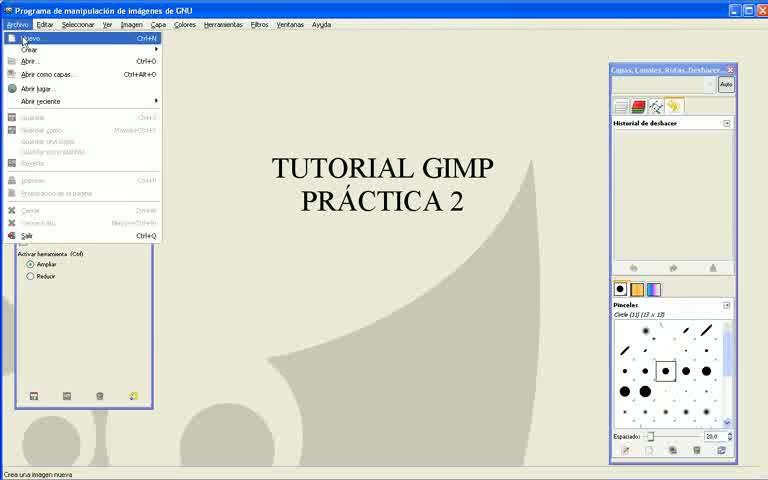Click delete tool options trash icon
The height and width of the screenshot is (480, 768).
coord(100,396)
